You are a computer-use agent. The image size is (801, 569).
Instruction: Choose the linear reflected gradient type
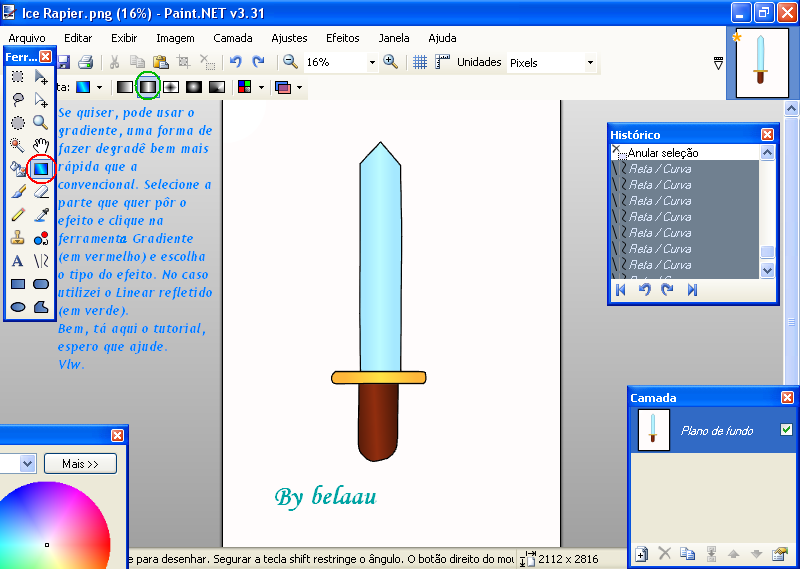(x=148, y=87)
